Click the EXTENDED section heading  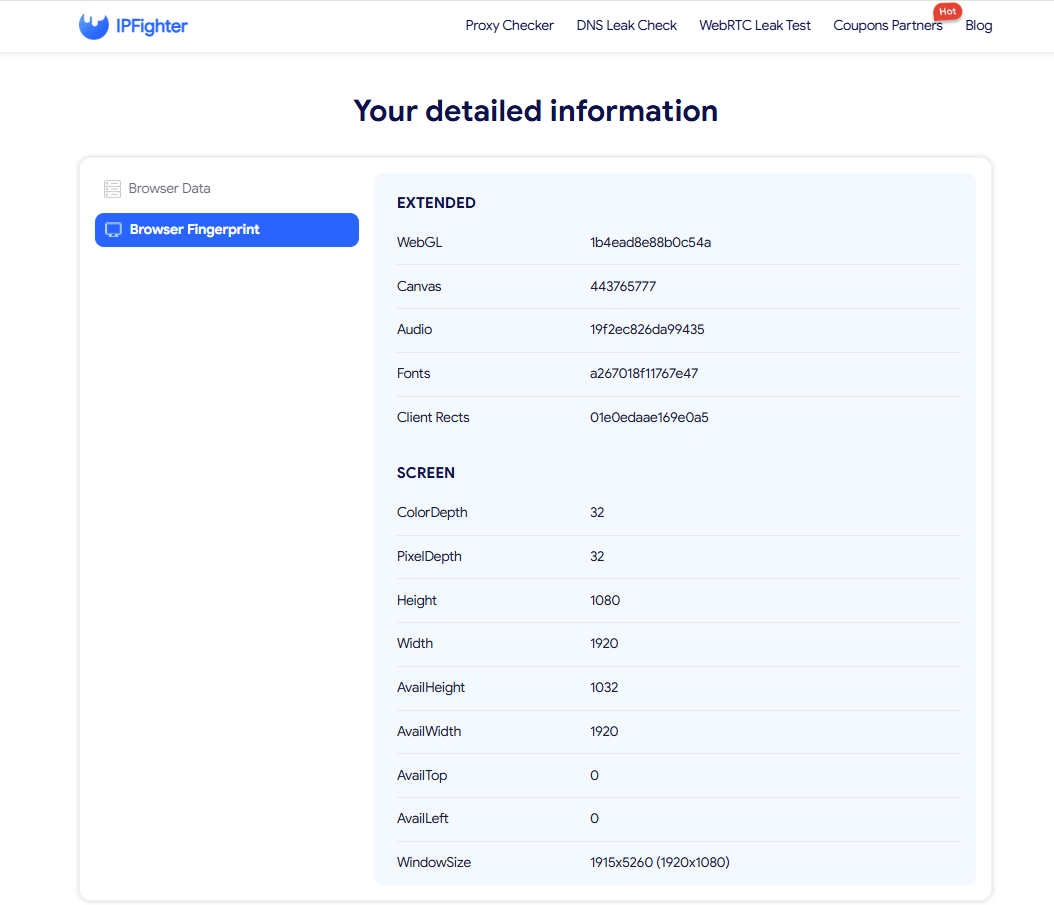point(436,203)
